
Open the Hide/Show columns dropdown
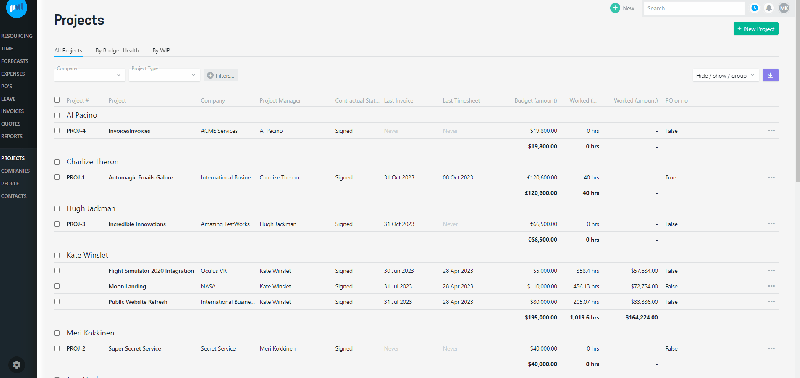click(x=726, y=75)
